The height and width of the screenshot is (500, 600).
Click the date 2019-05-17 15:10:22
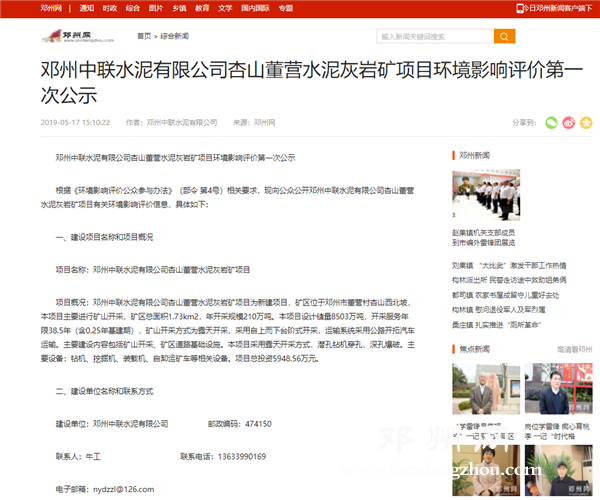75,122
